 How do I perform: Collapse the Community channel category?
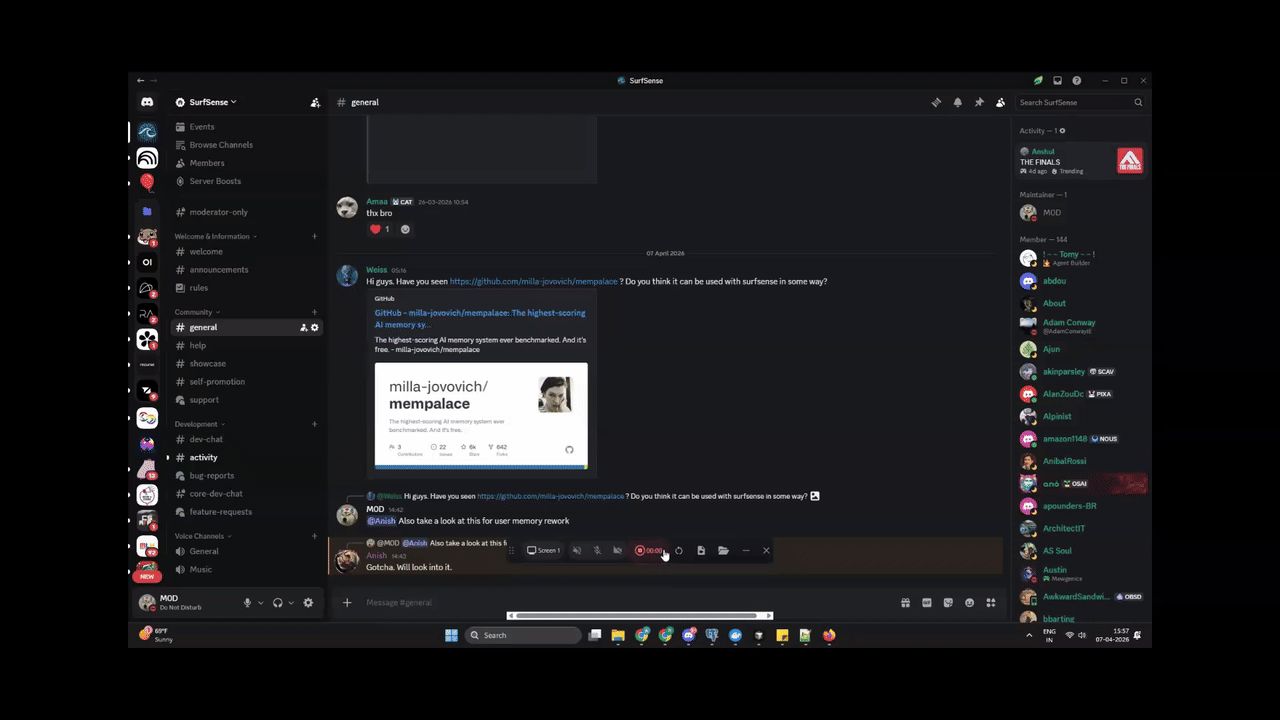[196, 312]
